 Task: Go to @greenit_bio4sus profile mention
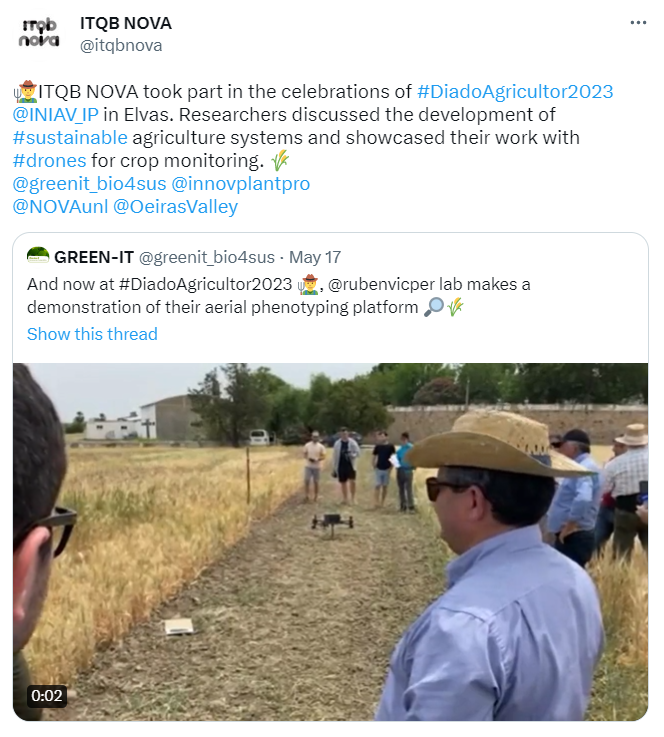tap(89, 184)
